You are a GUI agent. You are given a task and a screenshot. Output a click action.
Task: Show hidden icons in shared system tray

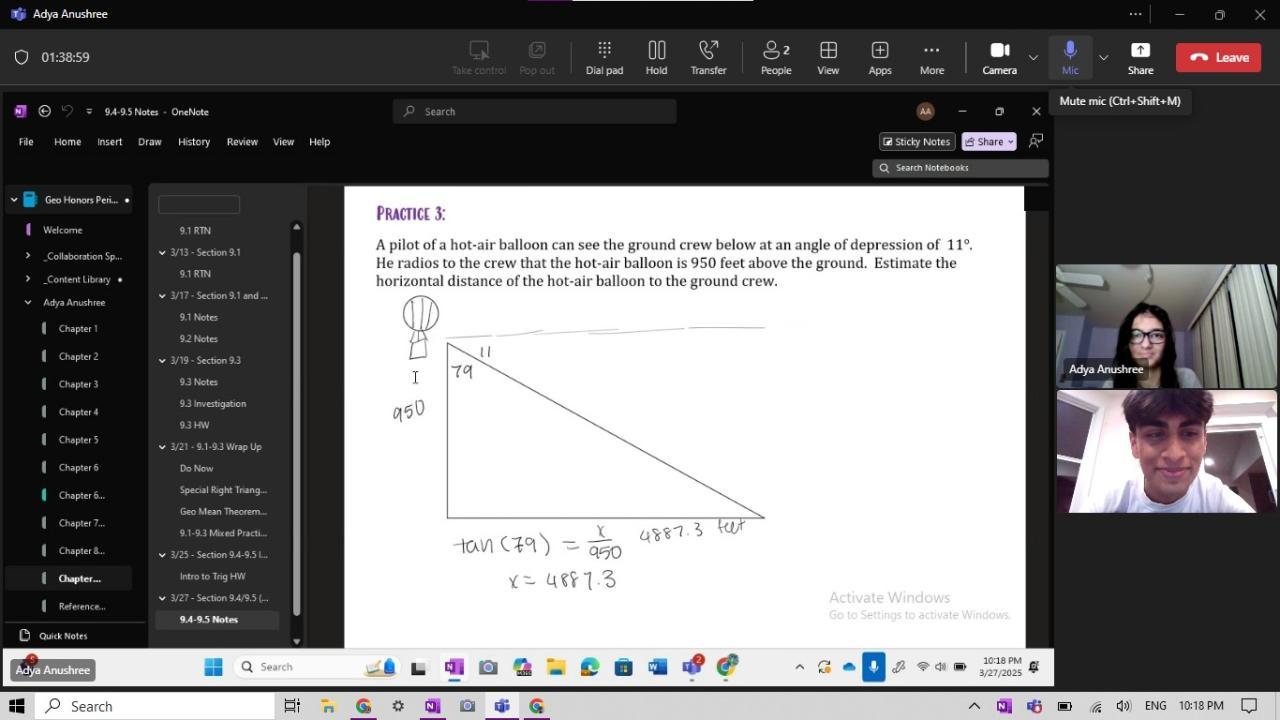pyautogui.click(x=799, y=667)
